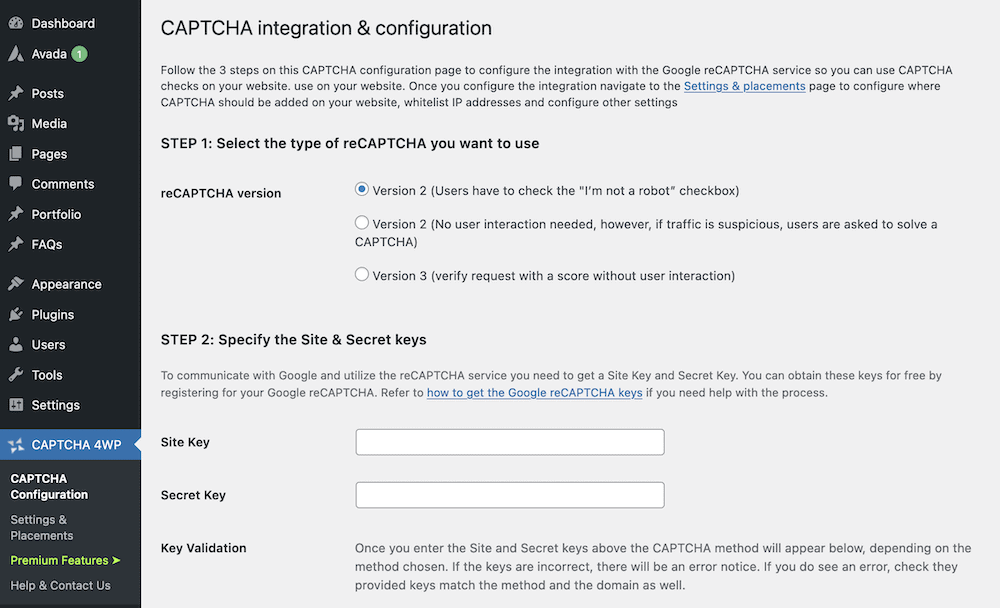Click the Appearance paintbrush icon
The image size is (1000, 608).
(x=16, y=284)
